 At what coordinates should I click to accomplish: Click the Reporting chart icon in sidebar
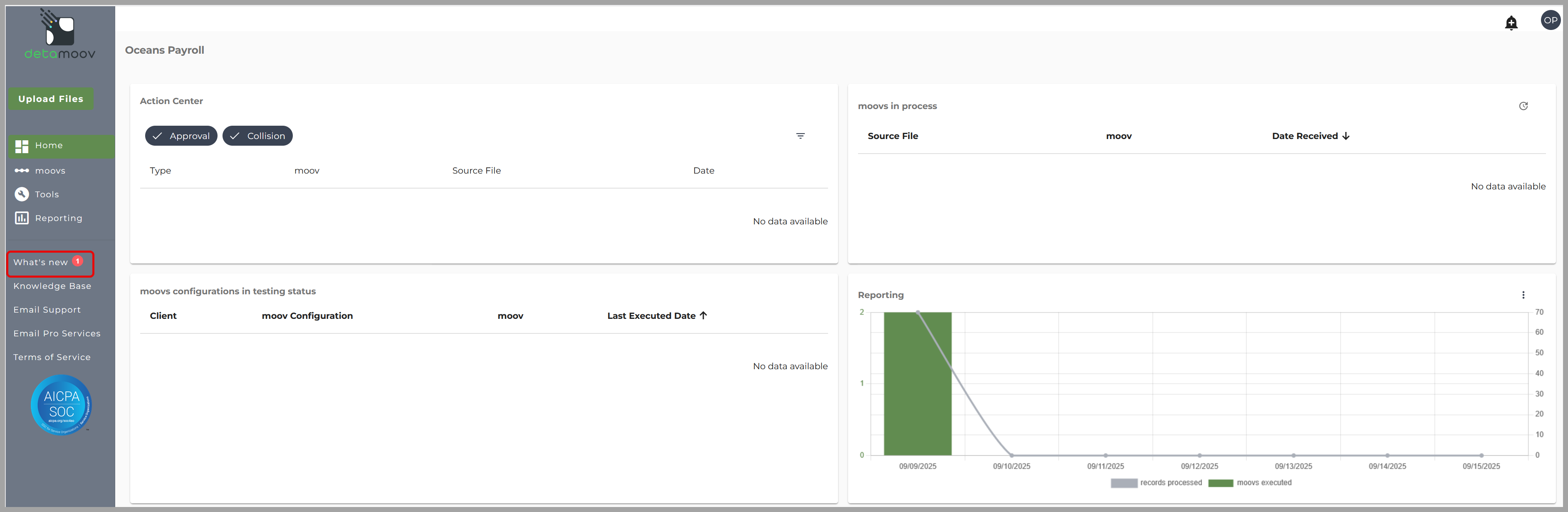22,218
